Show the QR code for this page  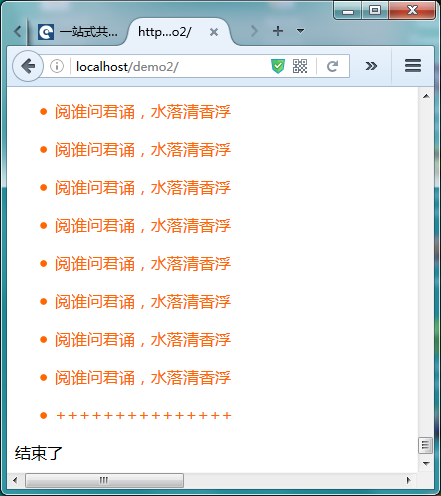pos(300,66)
